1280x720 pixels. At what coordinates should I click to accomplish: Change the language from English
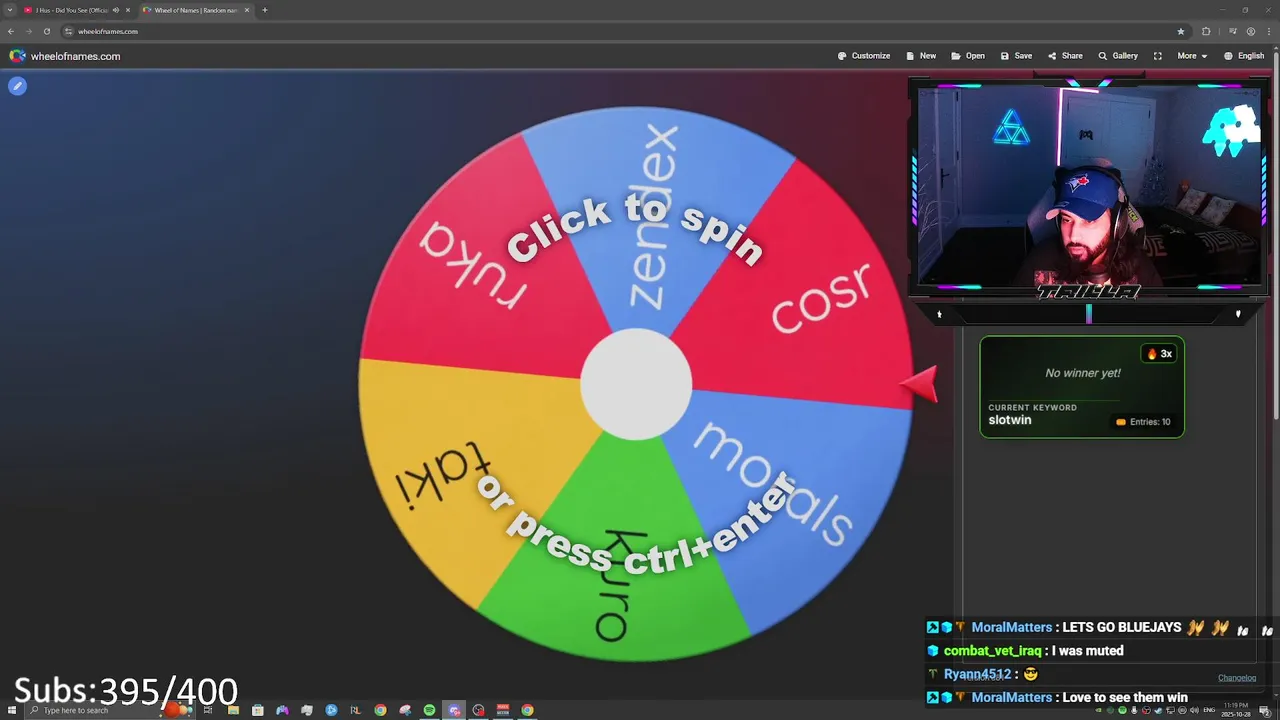[1244, 56]
